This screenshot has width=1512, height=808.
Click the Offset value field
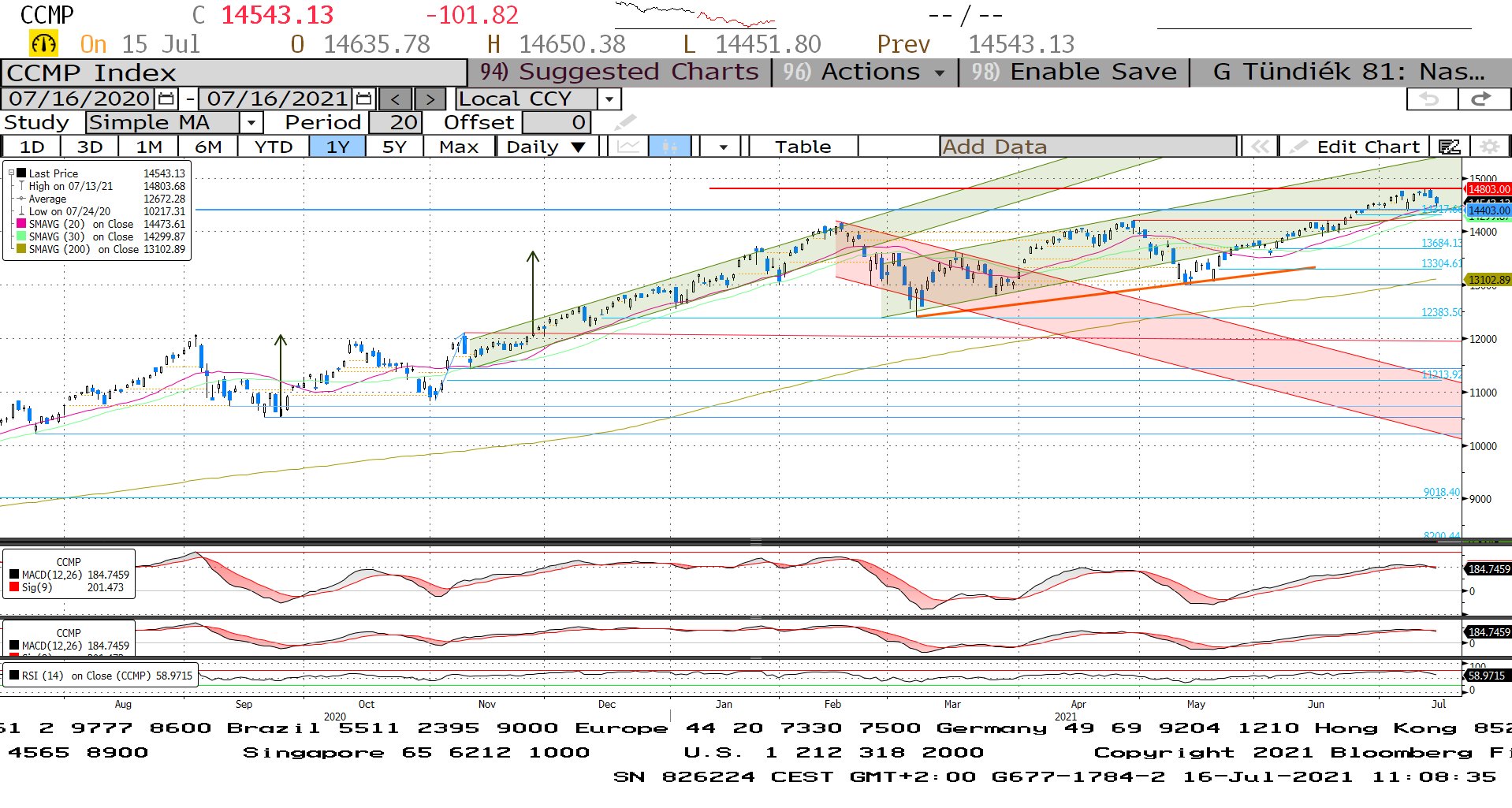coord(556,122)
